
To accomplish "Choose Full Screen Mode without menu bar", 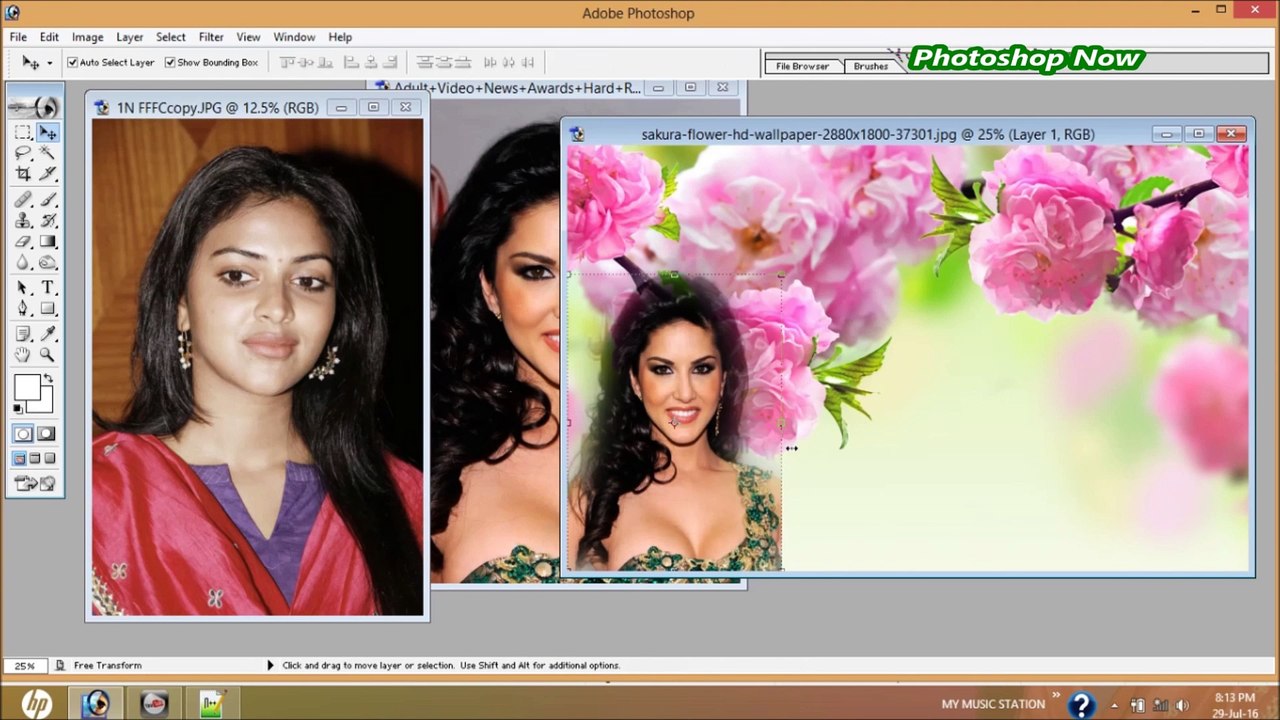I will pos(50,459).
